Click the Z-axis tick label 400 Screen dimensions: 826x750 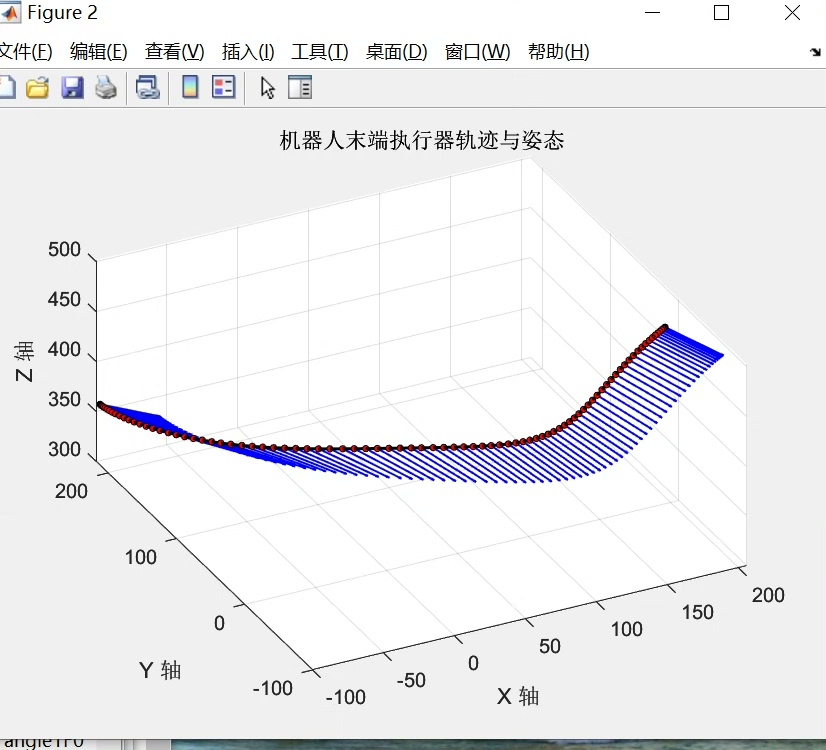(x=64, y=349)
